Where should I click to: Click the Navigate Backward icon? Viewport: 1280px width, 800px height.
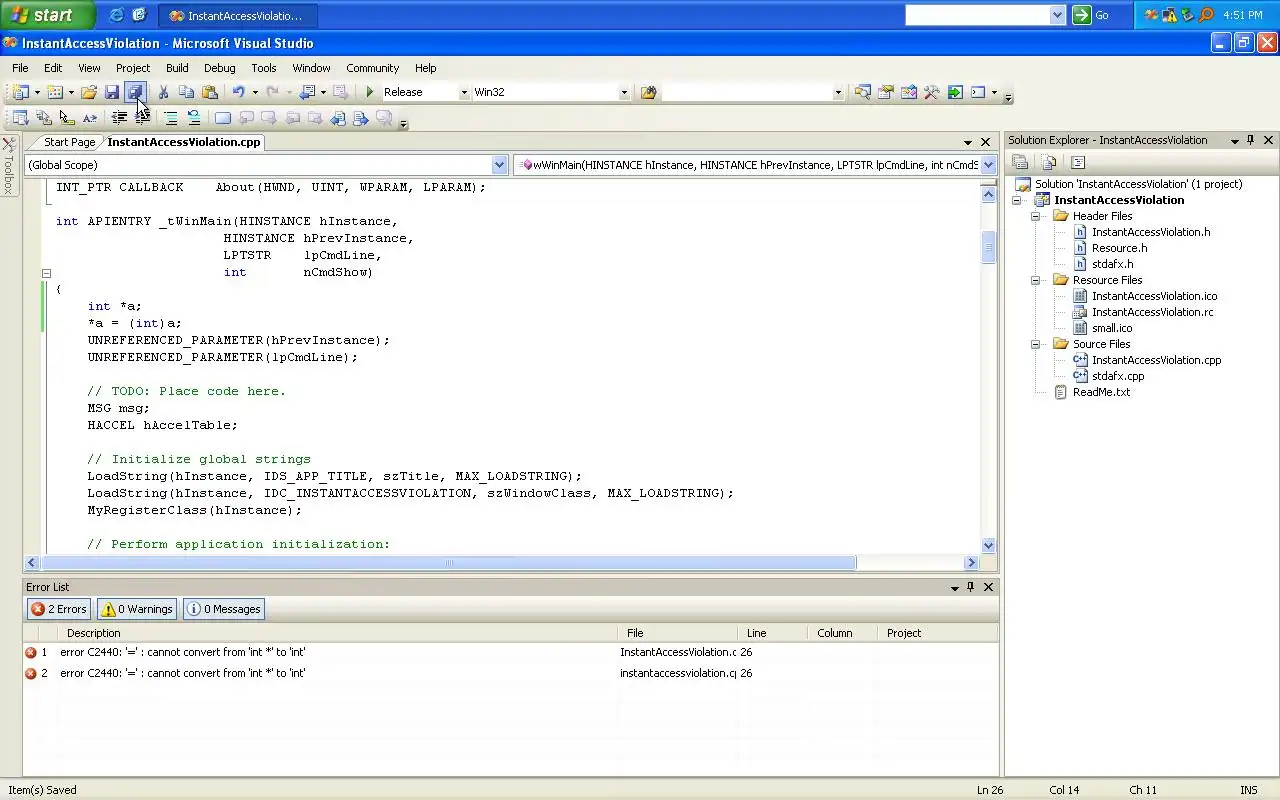[x=307, y=92]
